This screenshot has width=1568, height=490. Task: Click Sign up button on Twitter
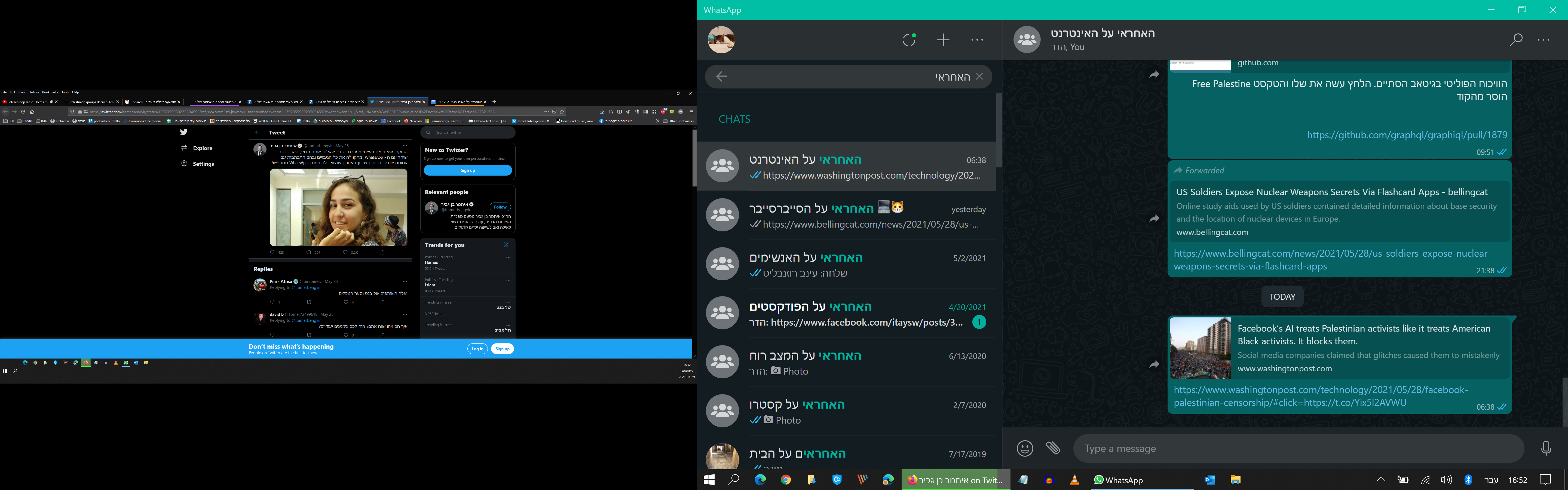pyautogui.click(x=467, y=170)
